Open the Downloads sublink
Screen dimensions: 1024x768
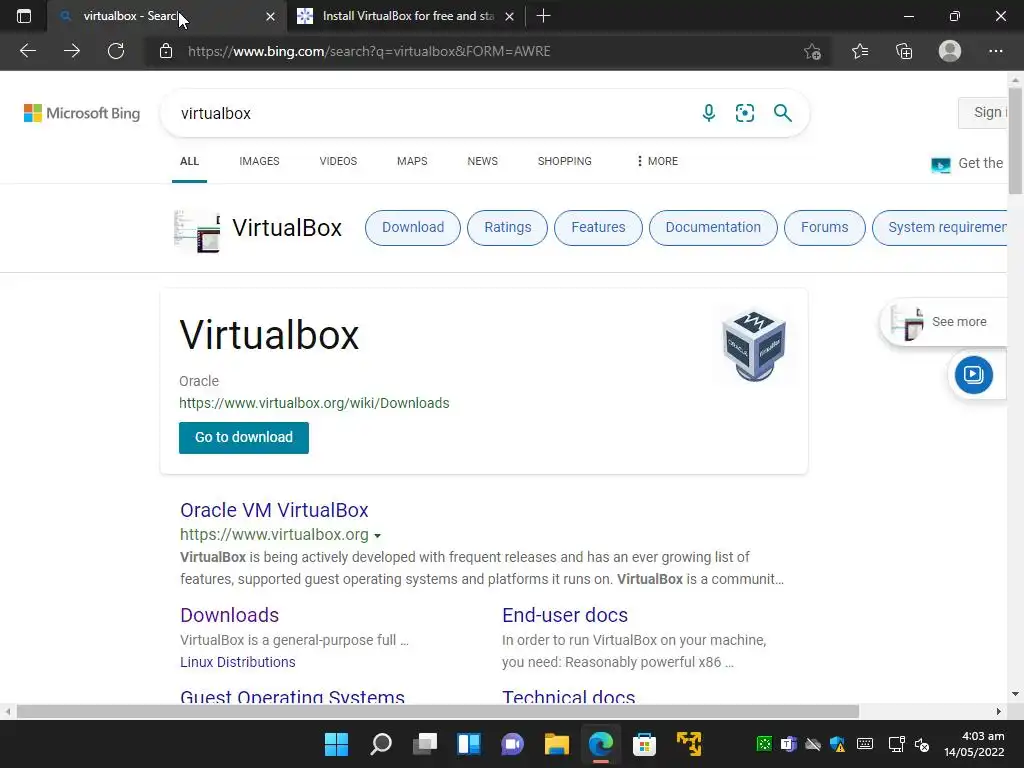pos(229,615)
